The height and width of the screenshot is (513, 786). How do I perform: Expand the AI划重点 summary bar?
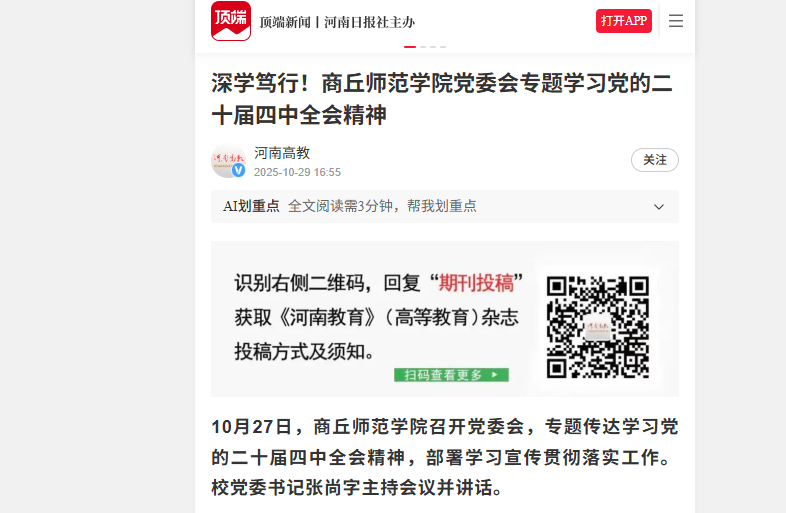click(445, 207)
